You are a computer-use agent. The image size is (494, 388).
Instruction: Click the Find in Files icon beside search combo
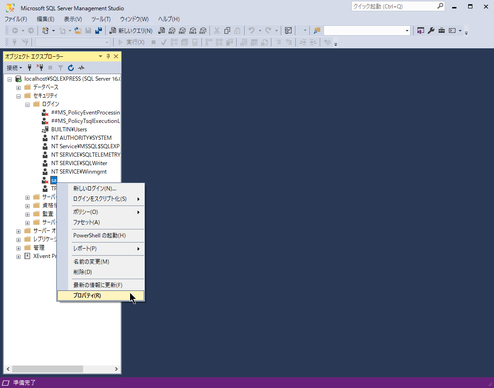317,31
